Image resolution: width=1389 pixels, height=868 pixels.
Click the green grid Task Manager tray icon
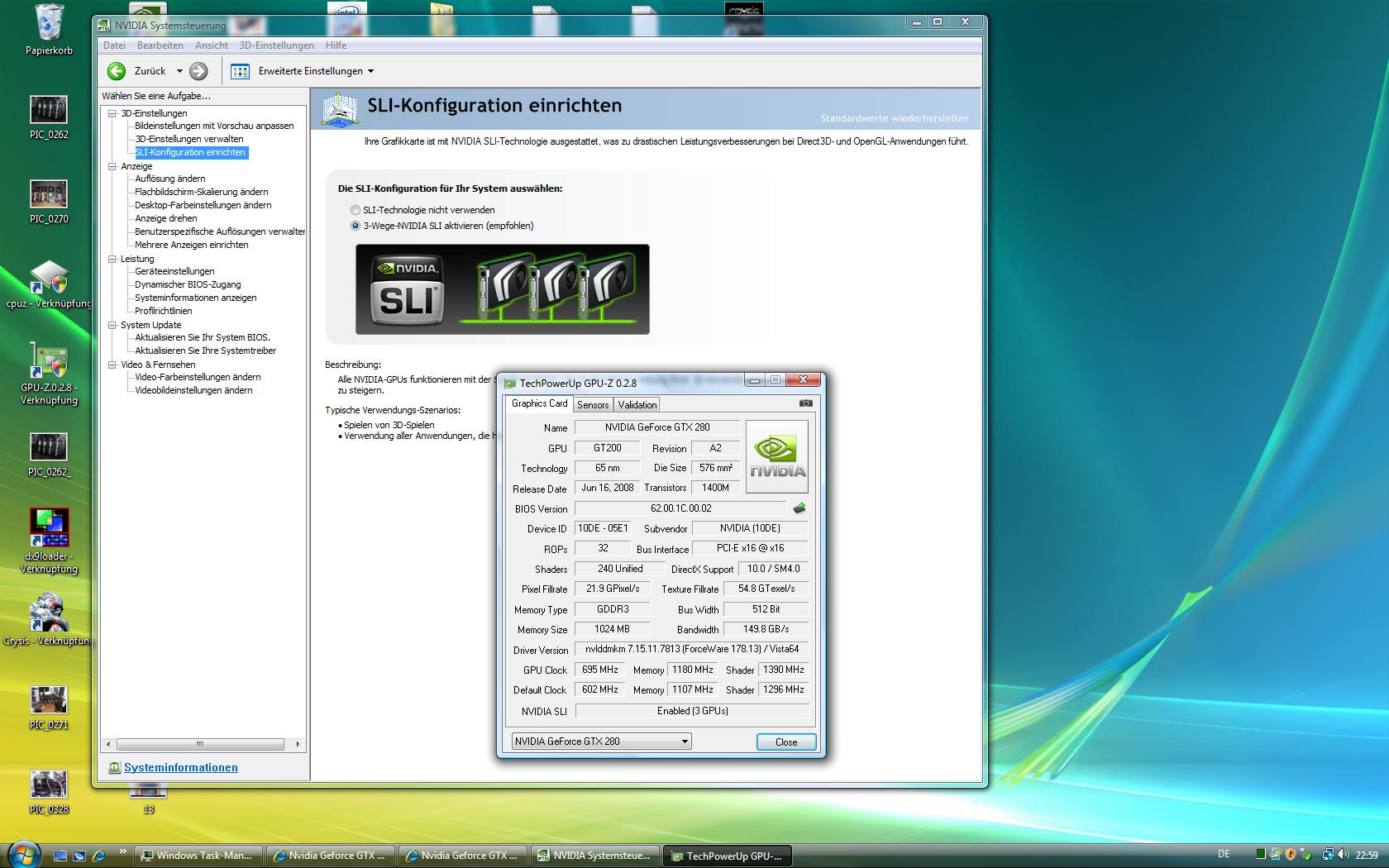[1261, 855]
